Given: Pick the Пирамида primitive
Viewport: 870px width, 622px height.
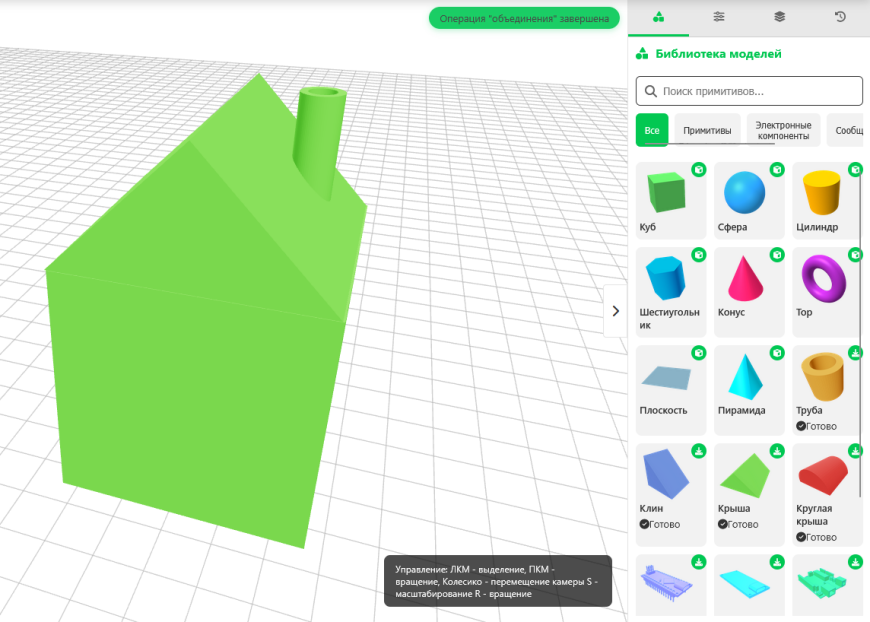Looking at the screenshot, I should (747, 381).
